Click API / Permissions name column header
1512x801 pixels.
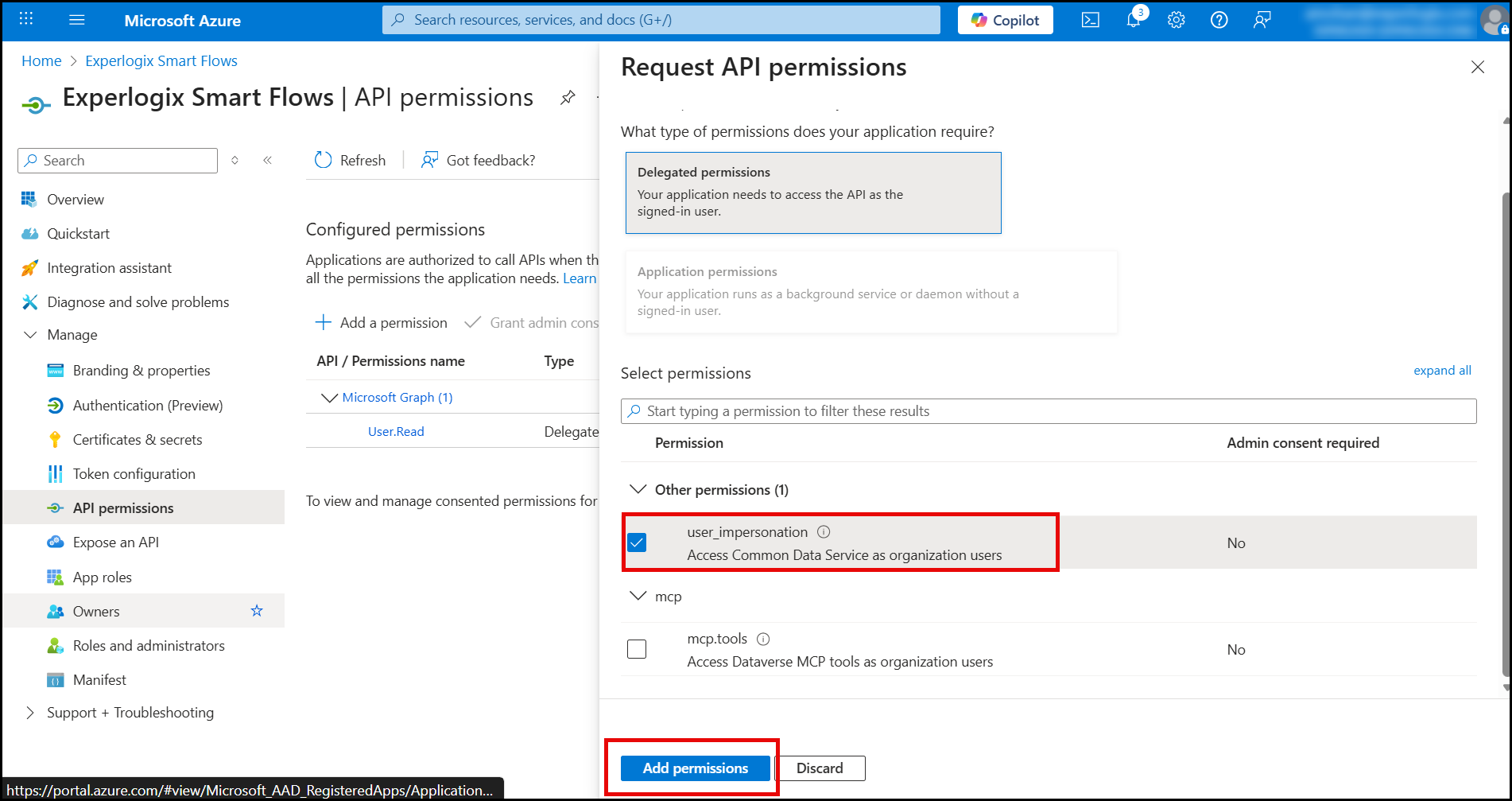(x=390, y=361)
